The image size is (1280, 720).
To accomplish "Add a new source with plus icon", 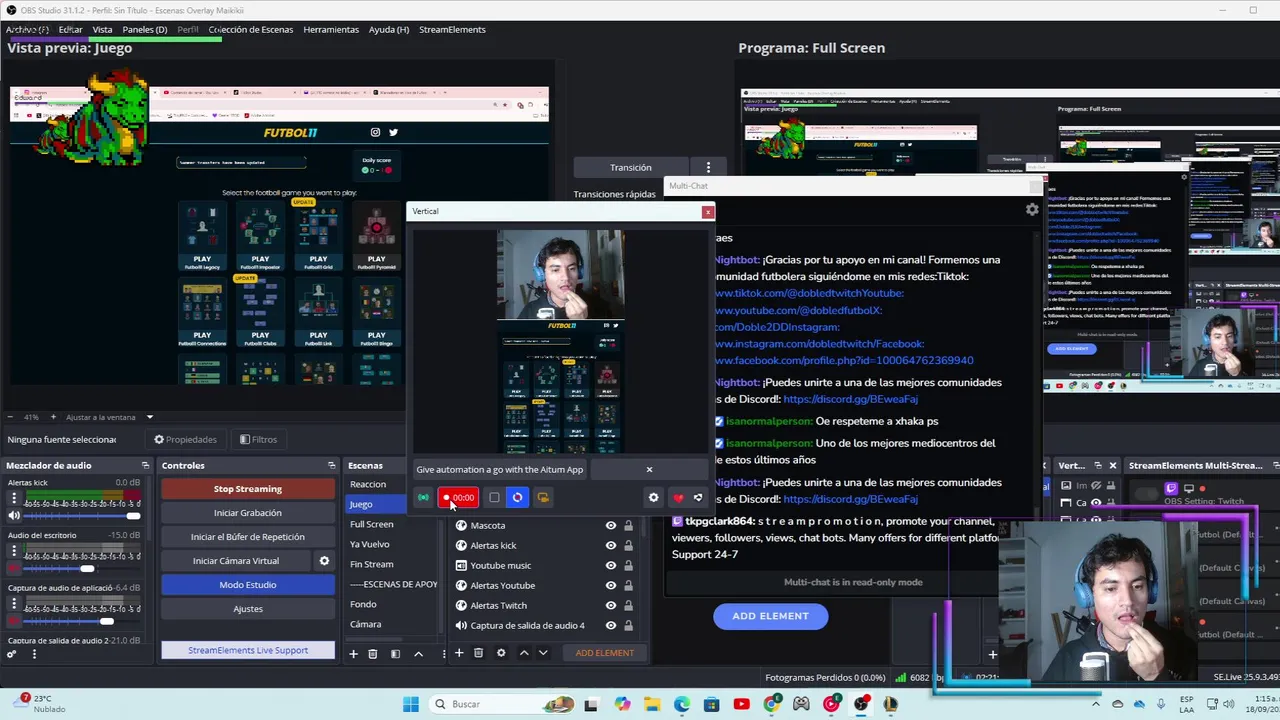I will point(458,653).
